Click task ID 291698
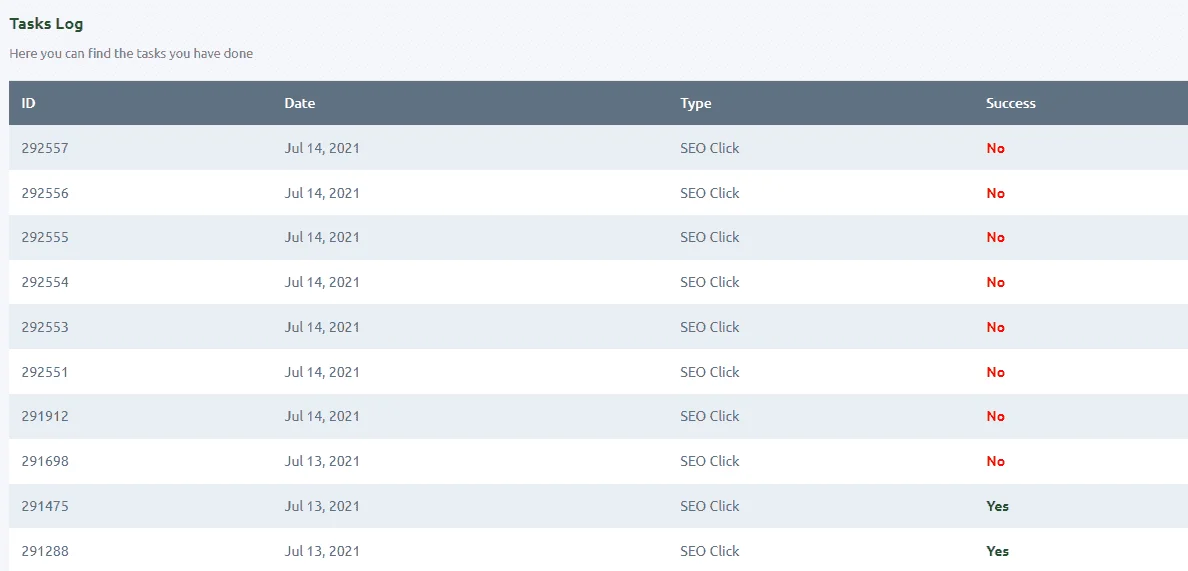Screen dimensions: 1188x571 pos(45,461)
